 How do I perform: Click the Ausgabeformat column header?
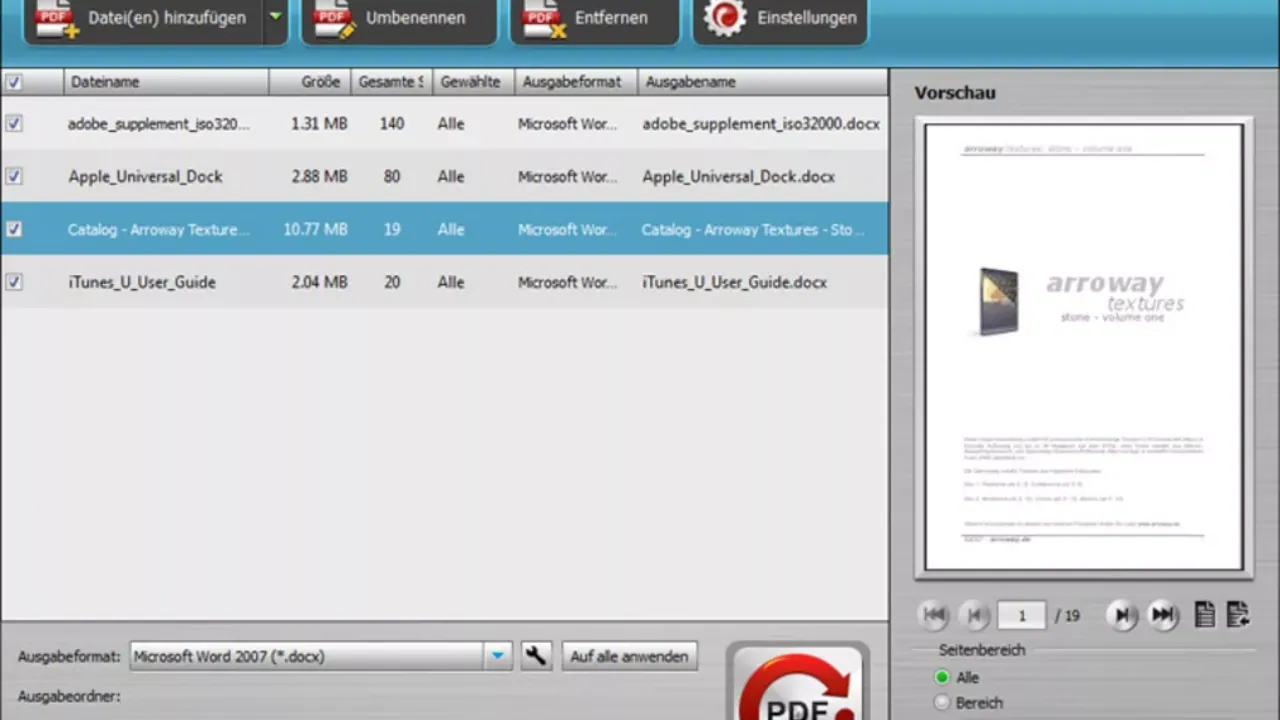576,82
